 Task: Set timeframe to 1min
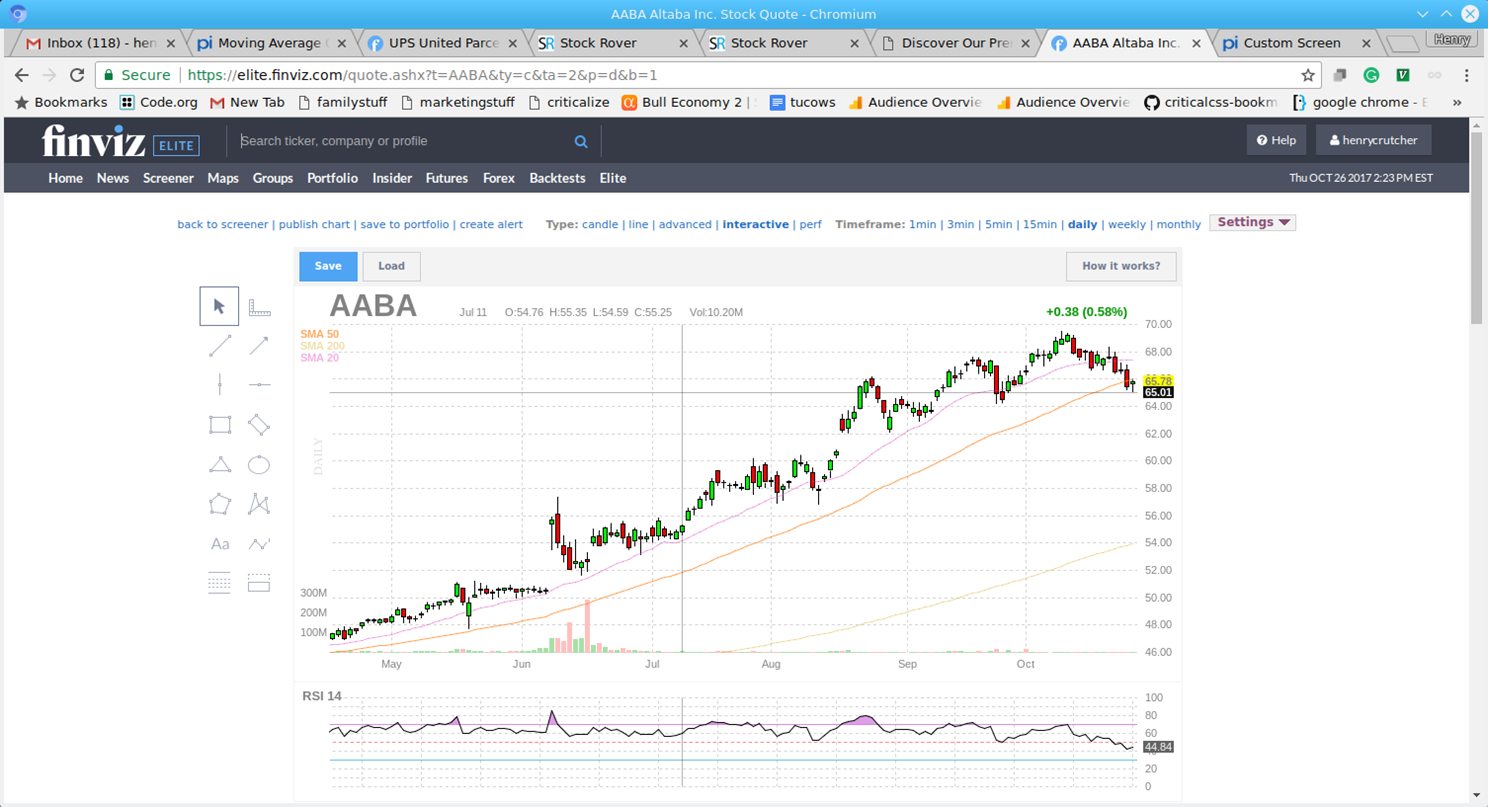[x=923, y=224]
